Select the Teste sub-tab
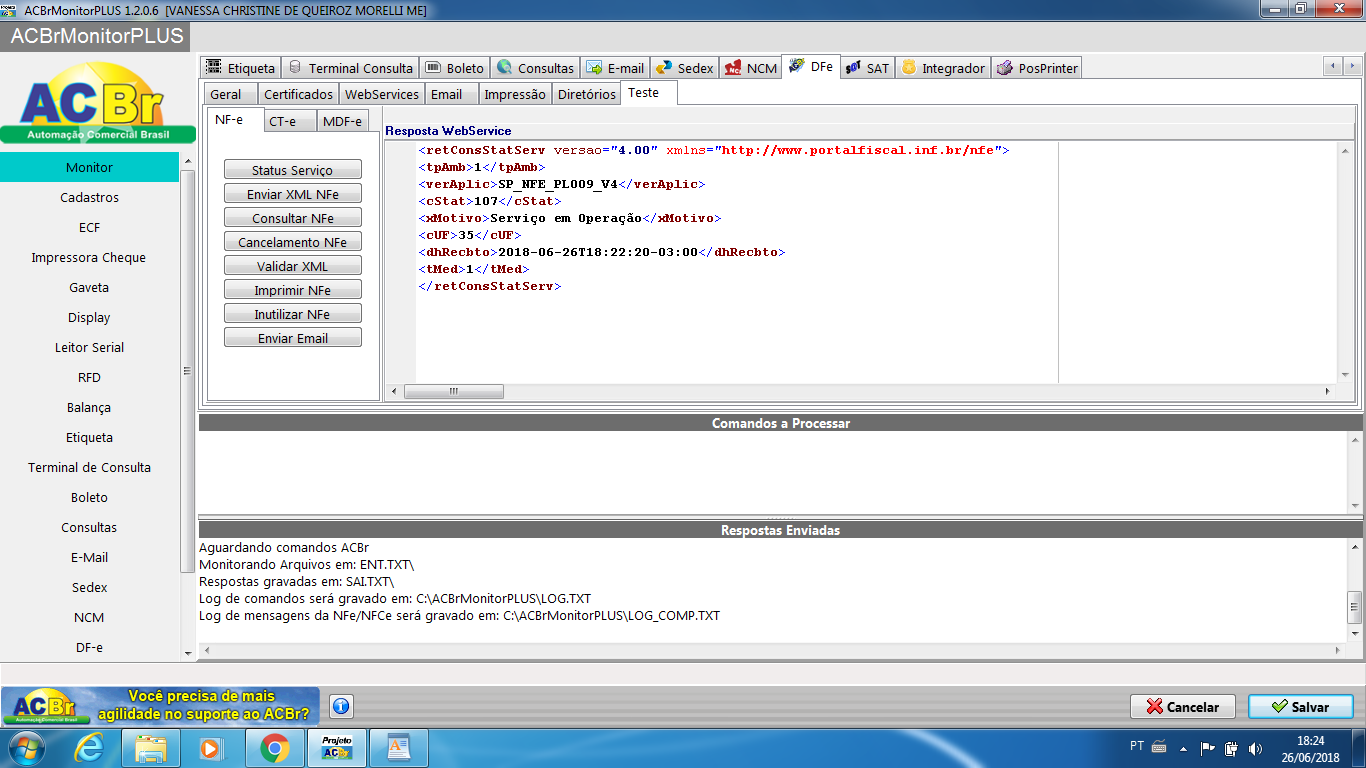Screen dimensions: 1366x768 [x=649, y=92]
